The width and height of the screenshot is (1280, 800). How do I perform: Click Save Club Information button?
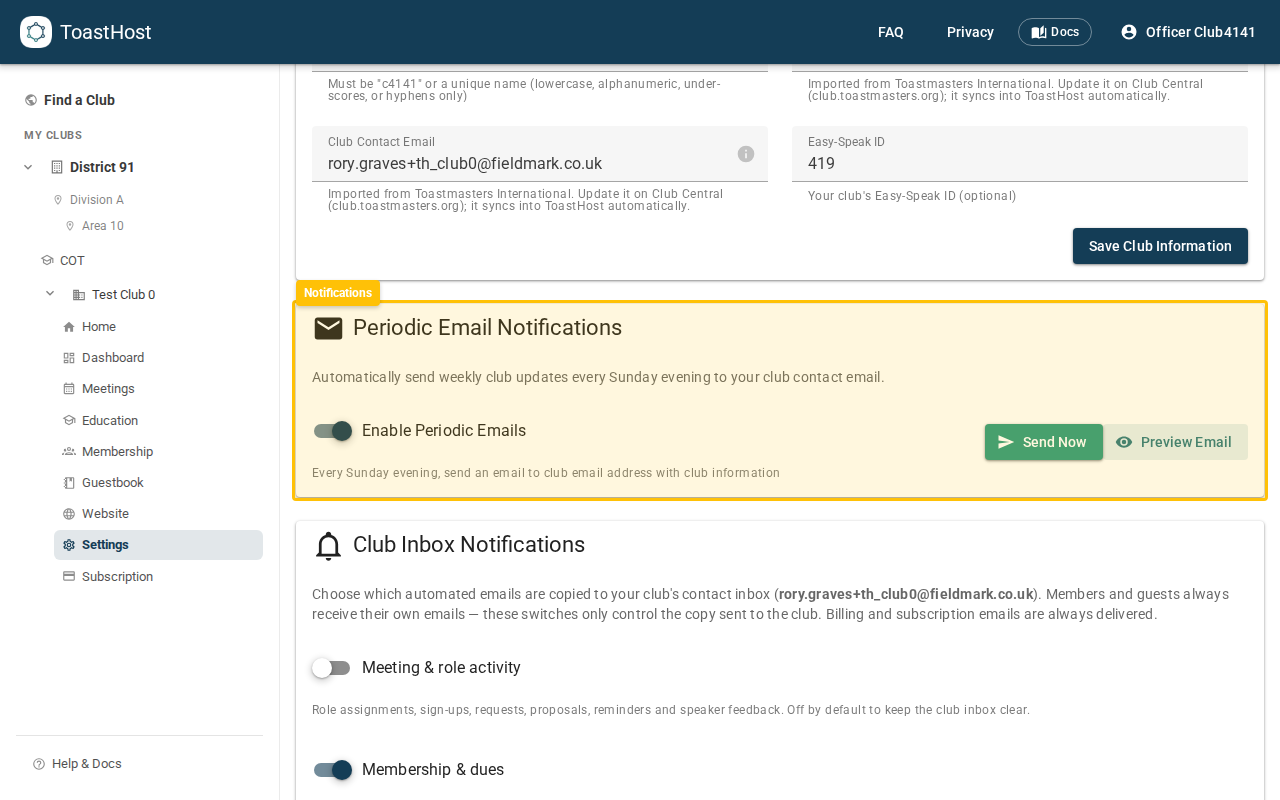pyautogui.click(x=1160, y=246)
